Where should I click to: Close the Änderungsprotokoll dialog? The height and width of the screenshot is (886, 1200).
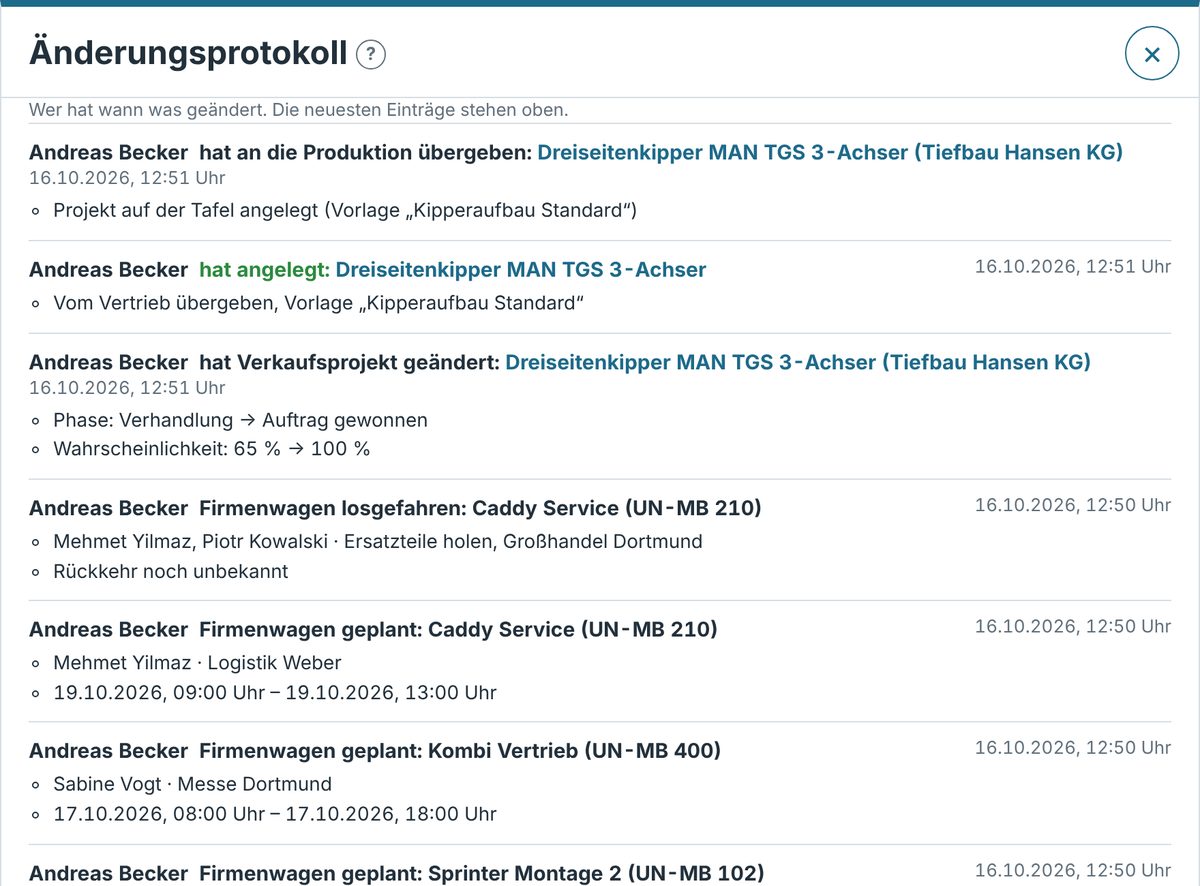pyautogui.click(x=1152, y=54)
